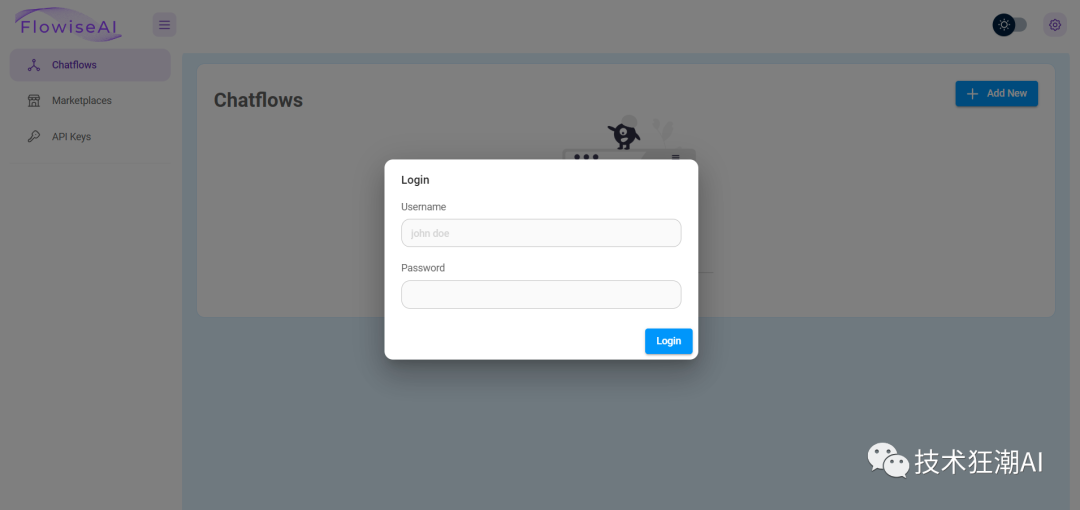Click the hamburger menu icon beside the logo
The width and height of the screenshot is (1080, 510).
(164, 25)
